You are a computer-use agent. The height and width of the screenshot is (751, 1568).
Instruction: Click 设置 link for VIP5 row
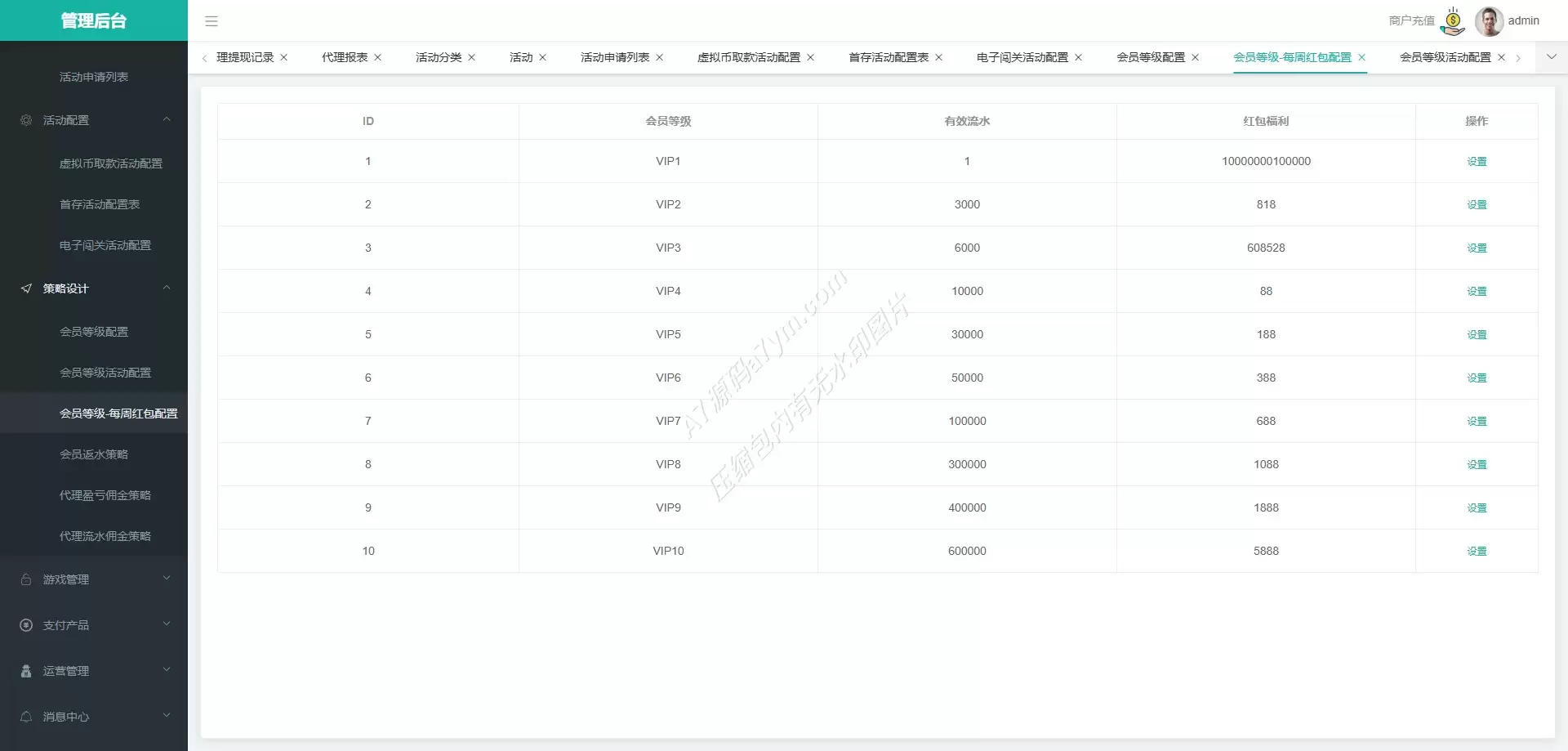(x=1477, y=335)
